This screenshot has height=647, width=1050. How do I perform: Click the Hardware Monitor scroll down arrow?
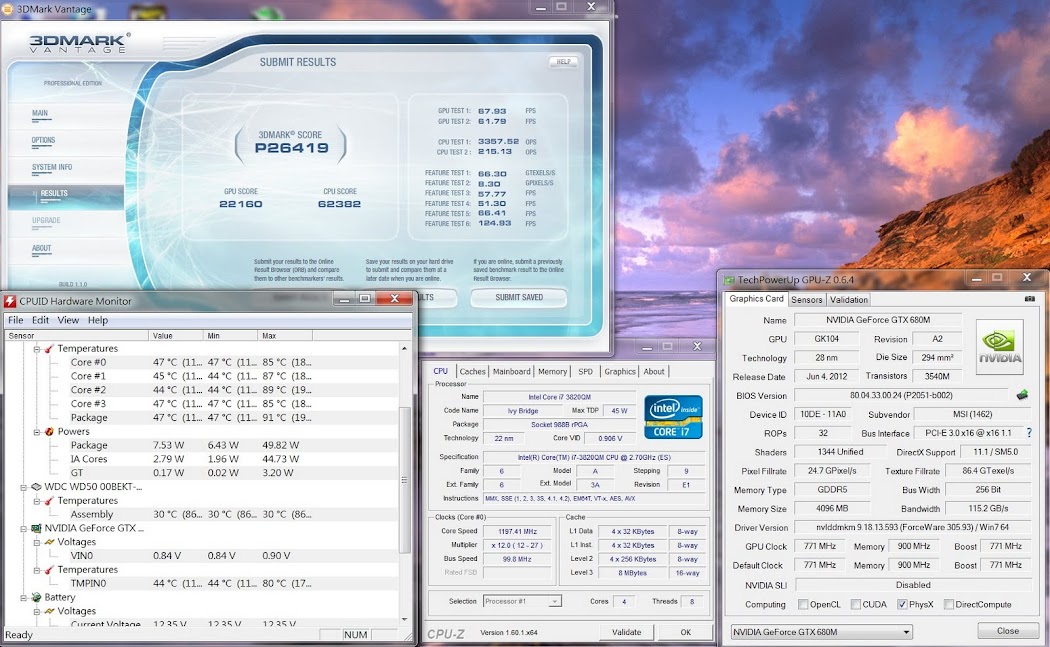(404, 620)
